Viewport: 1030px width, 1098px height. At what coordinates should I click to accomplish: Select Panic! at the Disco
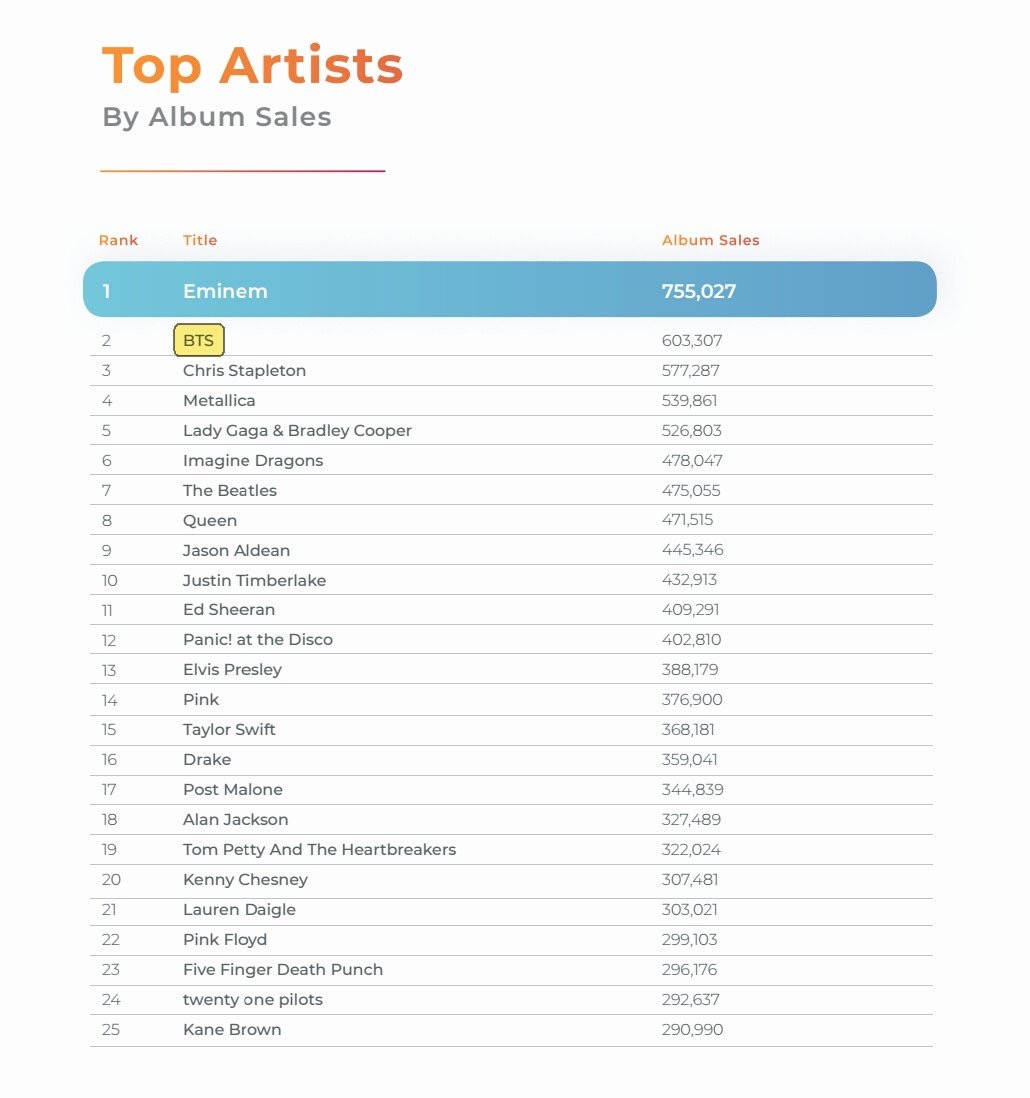click(x=258, y=639)
